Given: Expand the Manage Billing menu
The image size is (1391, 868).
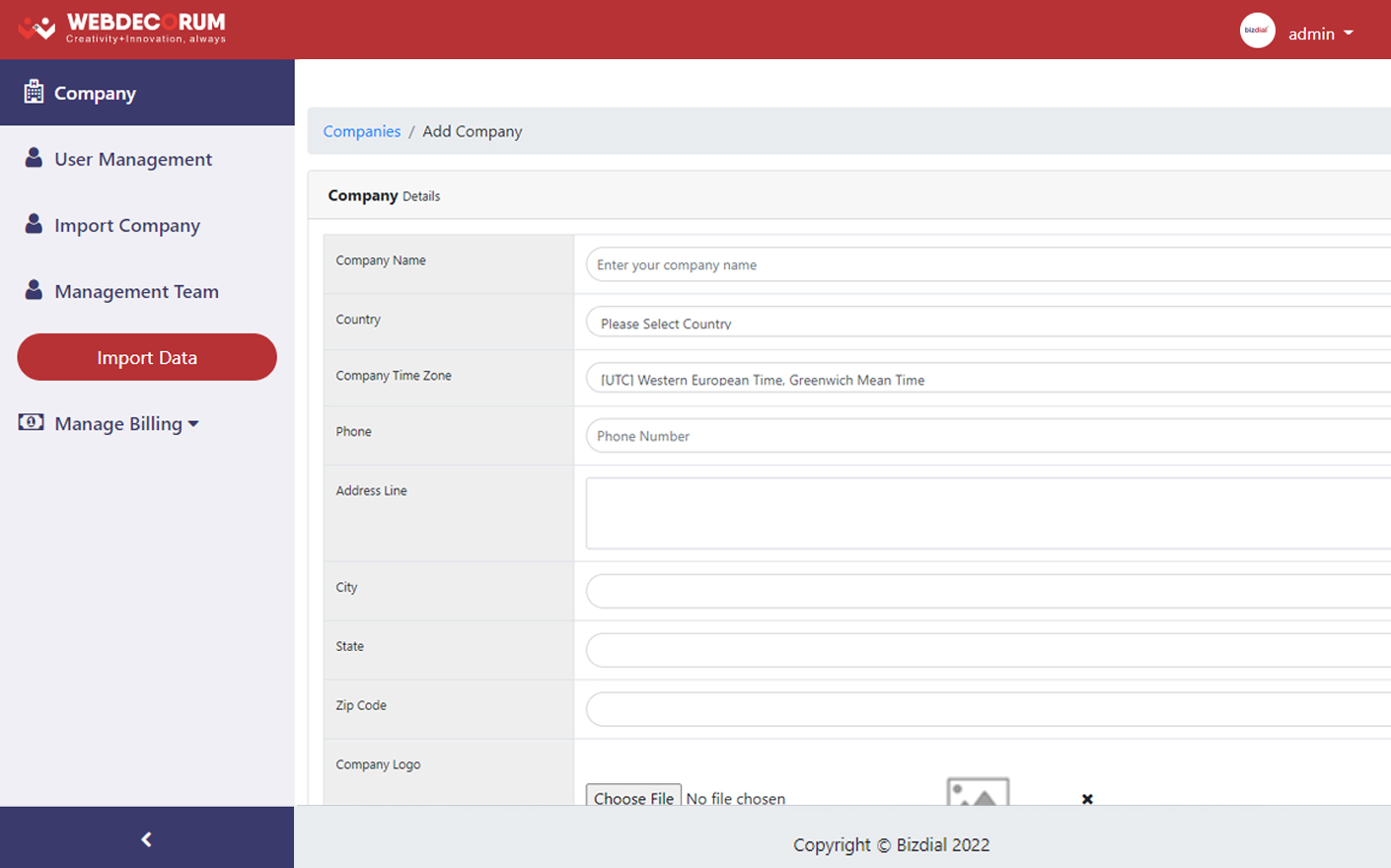Looking at the screenshot, I should click(x=127, y=423).
